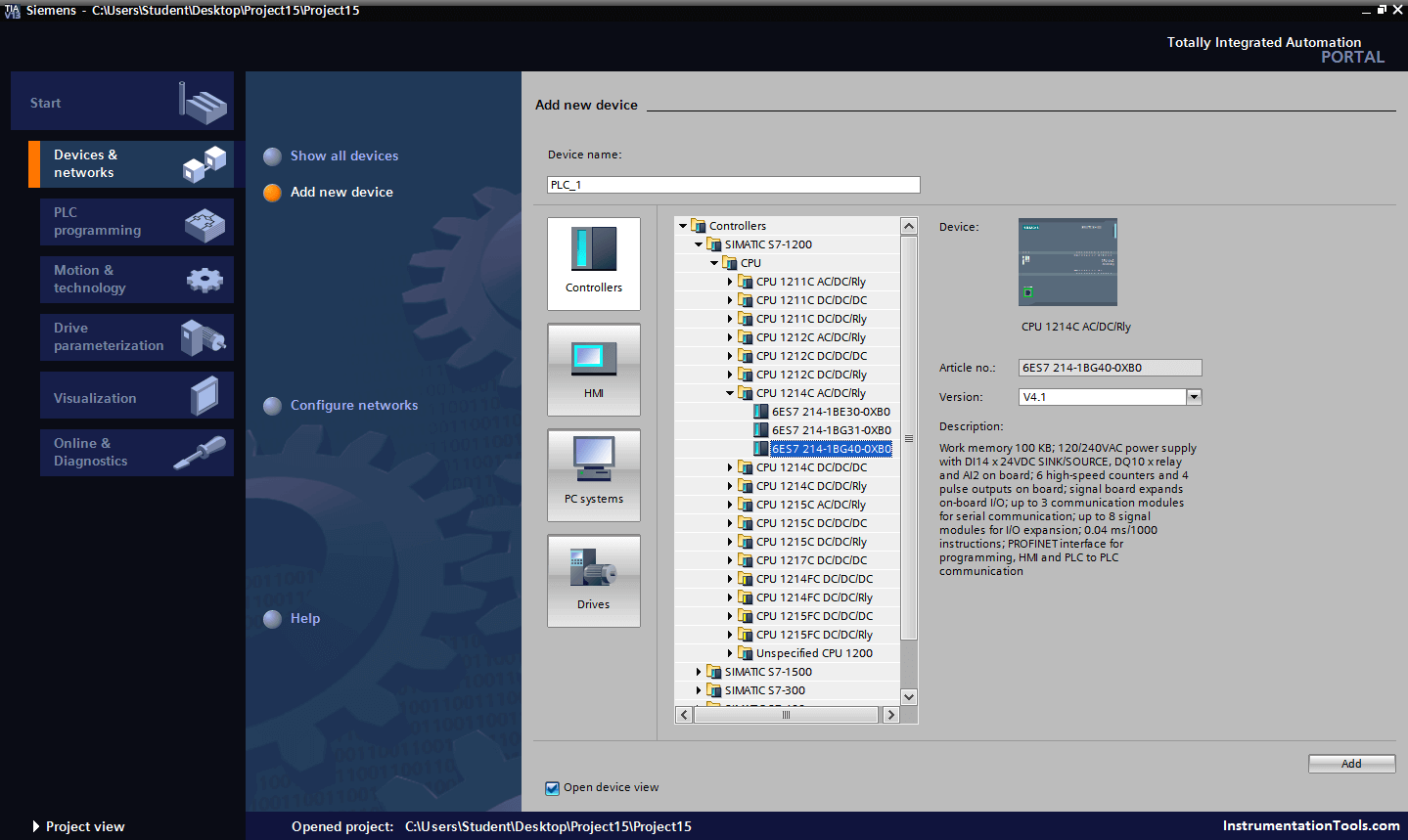The height and width of the screenshot is (840, 1408).
Task: Click the Add button
Action: 1351,764
